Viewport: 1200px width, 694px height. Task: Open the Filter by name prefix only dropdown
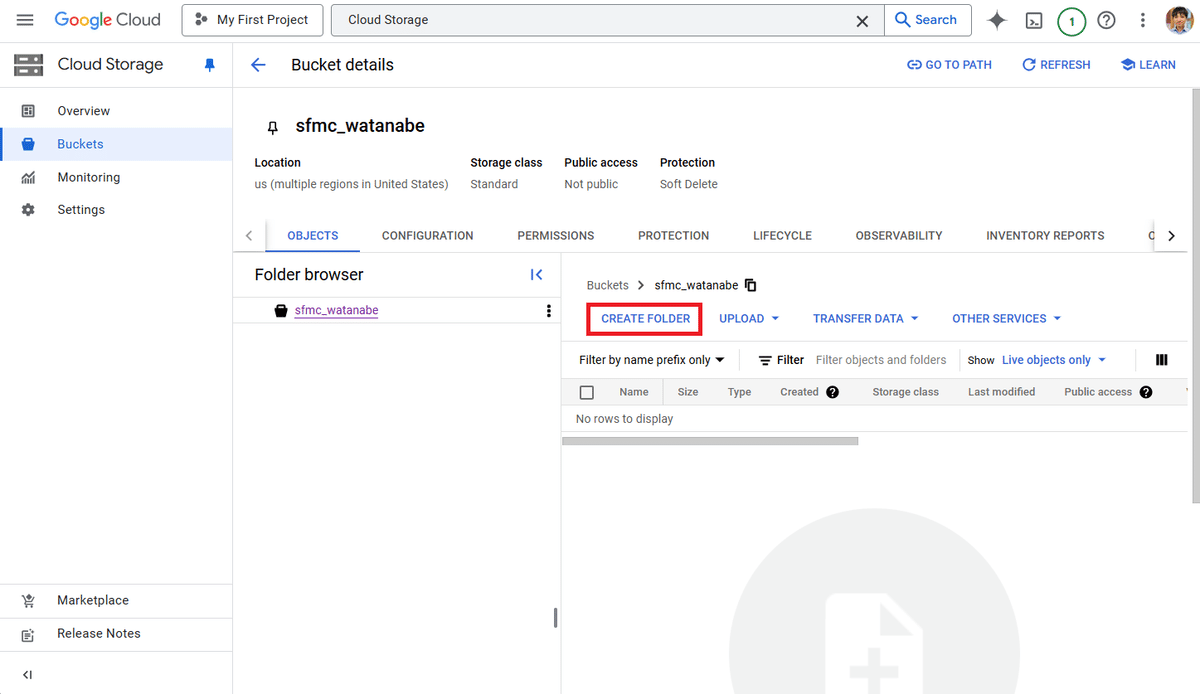[652, 360]
